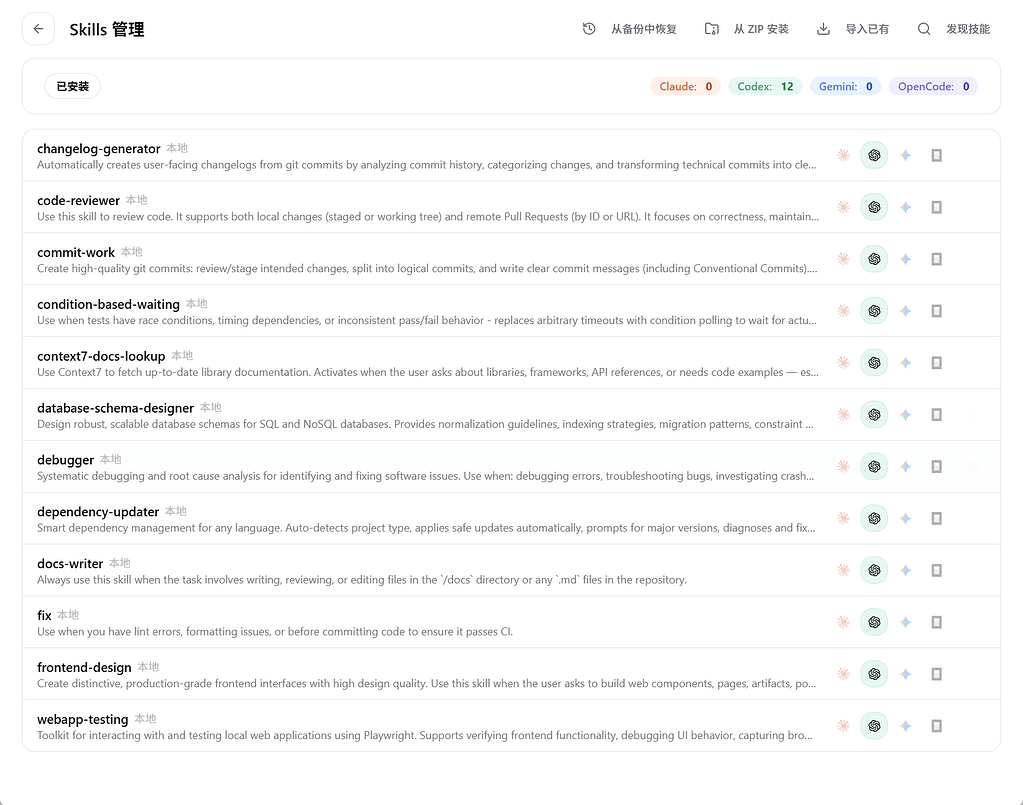Toggle Codex off for changelog-generator
The image size is (1023, 805).
pos(874,155)
